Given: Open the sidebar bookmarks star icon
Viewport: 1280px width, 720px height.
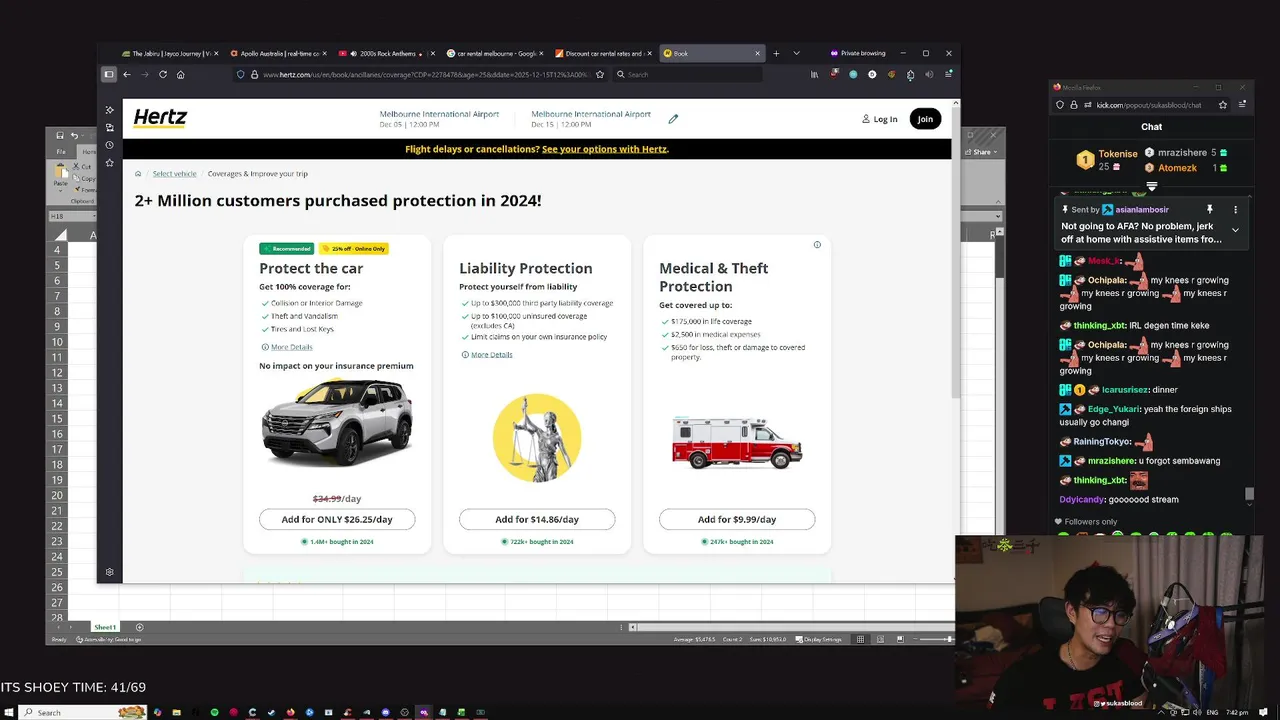Looking at the screenshot, I should coord(109,162).
